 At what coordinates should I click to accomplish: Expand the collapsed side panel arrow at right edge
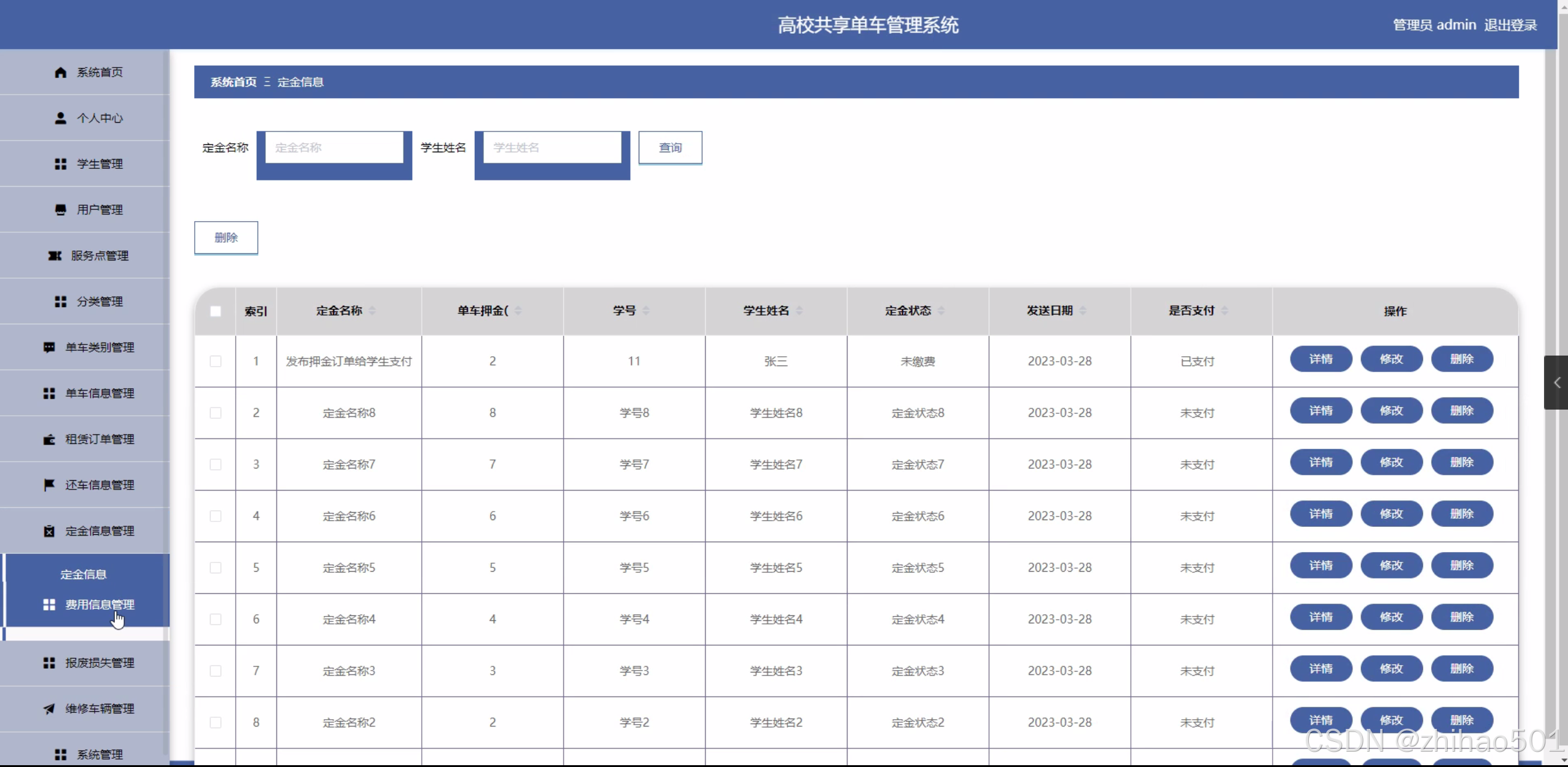(1557, 383)
